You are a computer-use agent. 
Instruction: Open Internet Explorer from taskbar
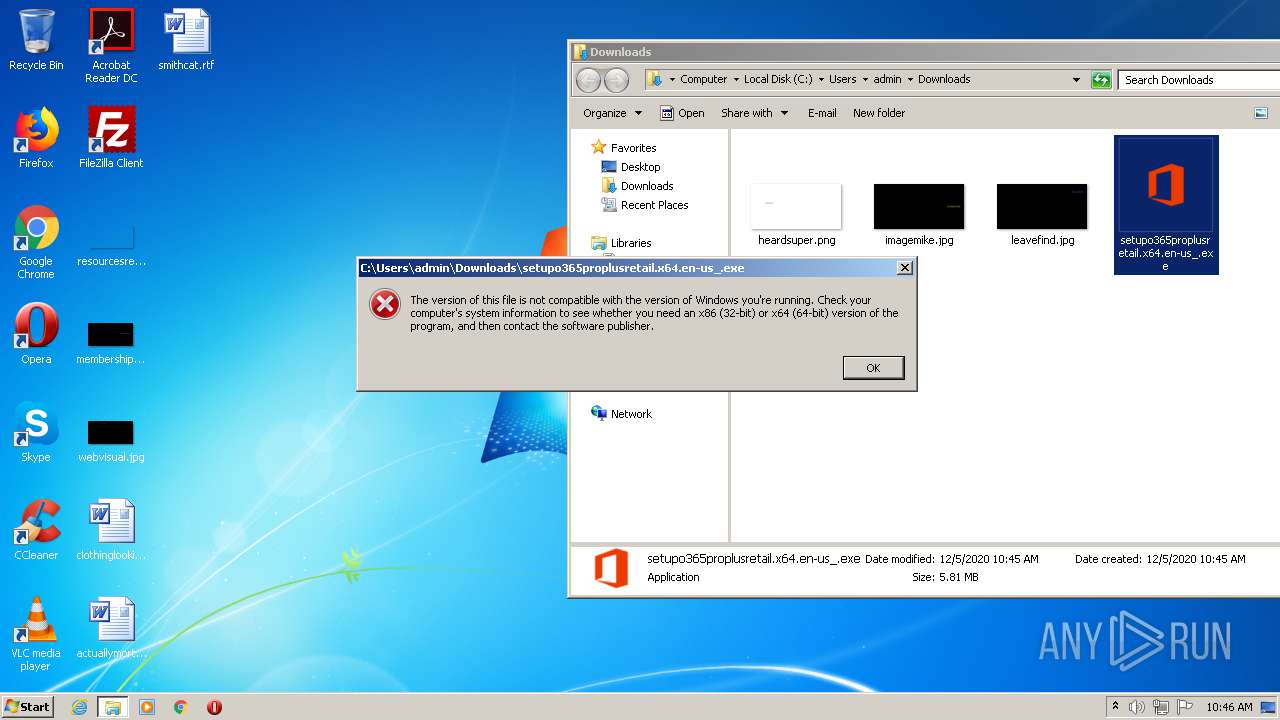[x=79, y=707]
